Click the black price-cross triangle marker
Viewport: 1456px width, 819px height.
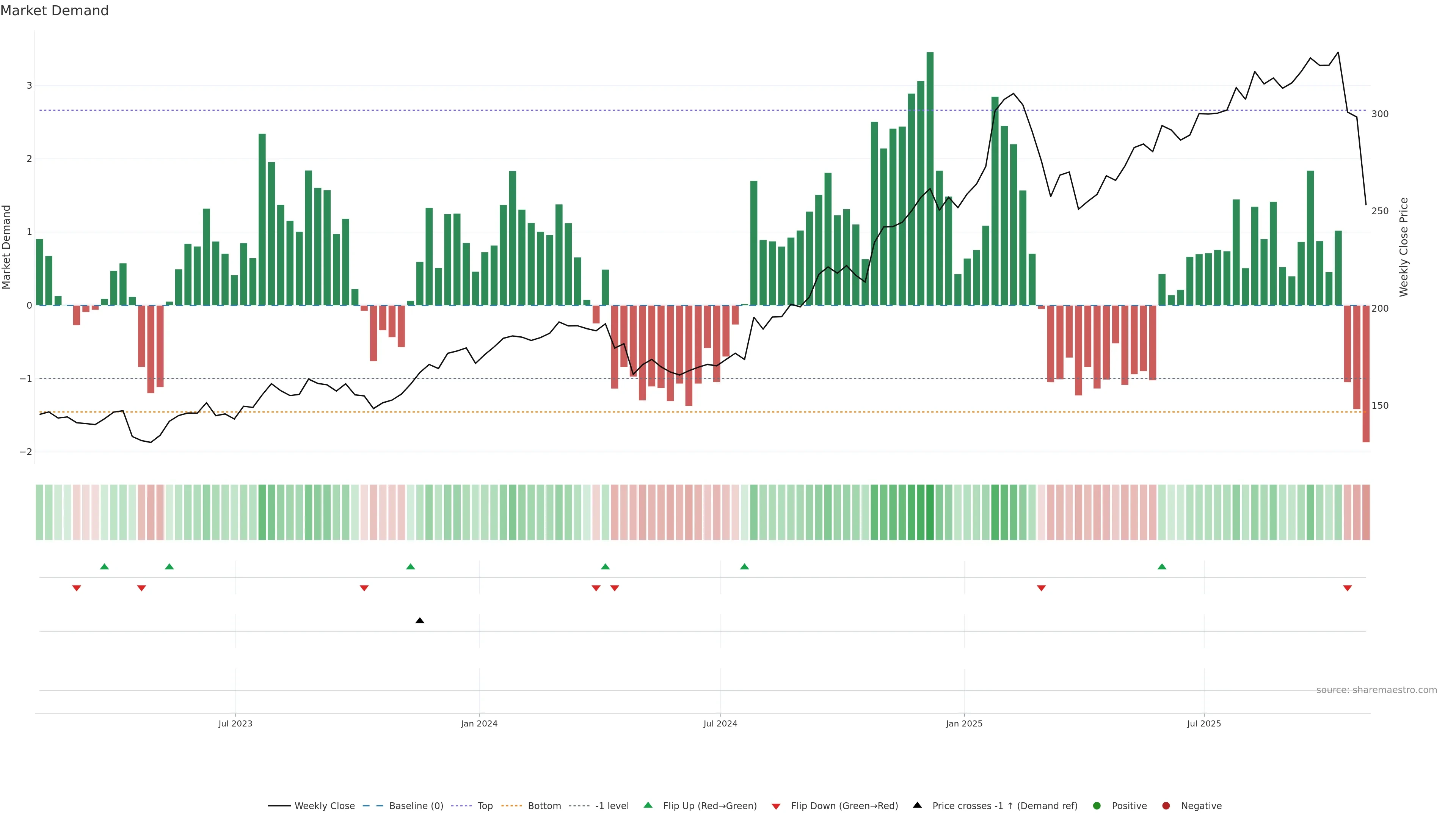pyautogui.click(x=419, y=621)
